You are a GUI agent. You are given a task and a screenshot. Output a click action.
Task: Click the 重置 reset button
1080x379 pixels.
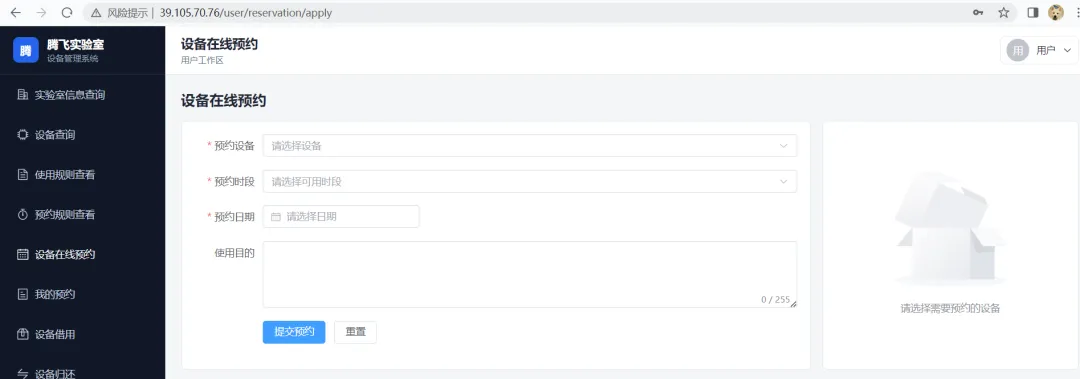pos(355,332)
